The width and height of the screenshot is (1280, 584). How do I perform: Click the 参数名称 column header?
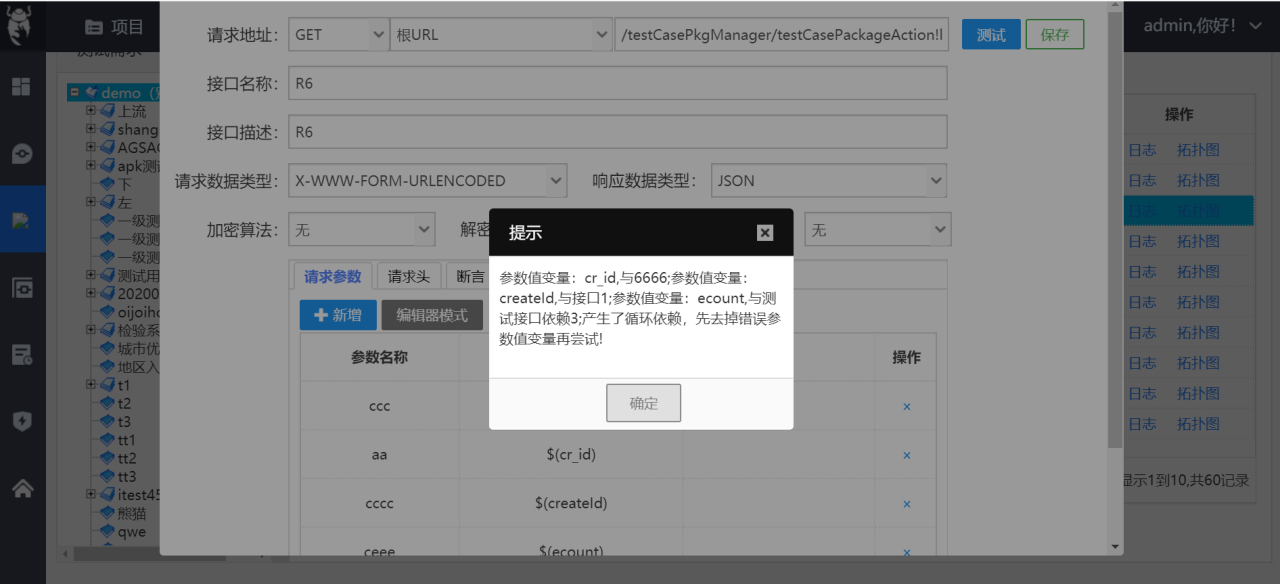[379, 357]
